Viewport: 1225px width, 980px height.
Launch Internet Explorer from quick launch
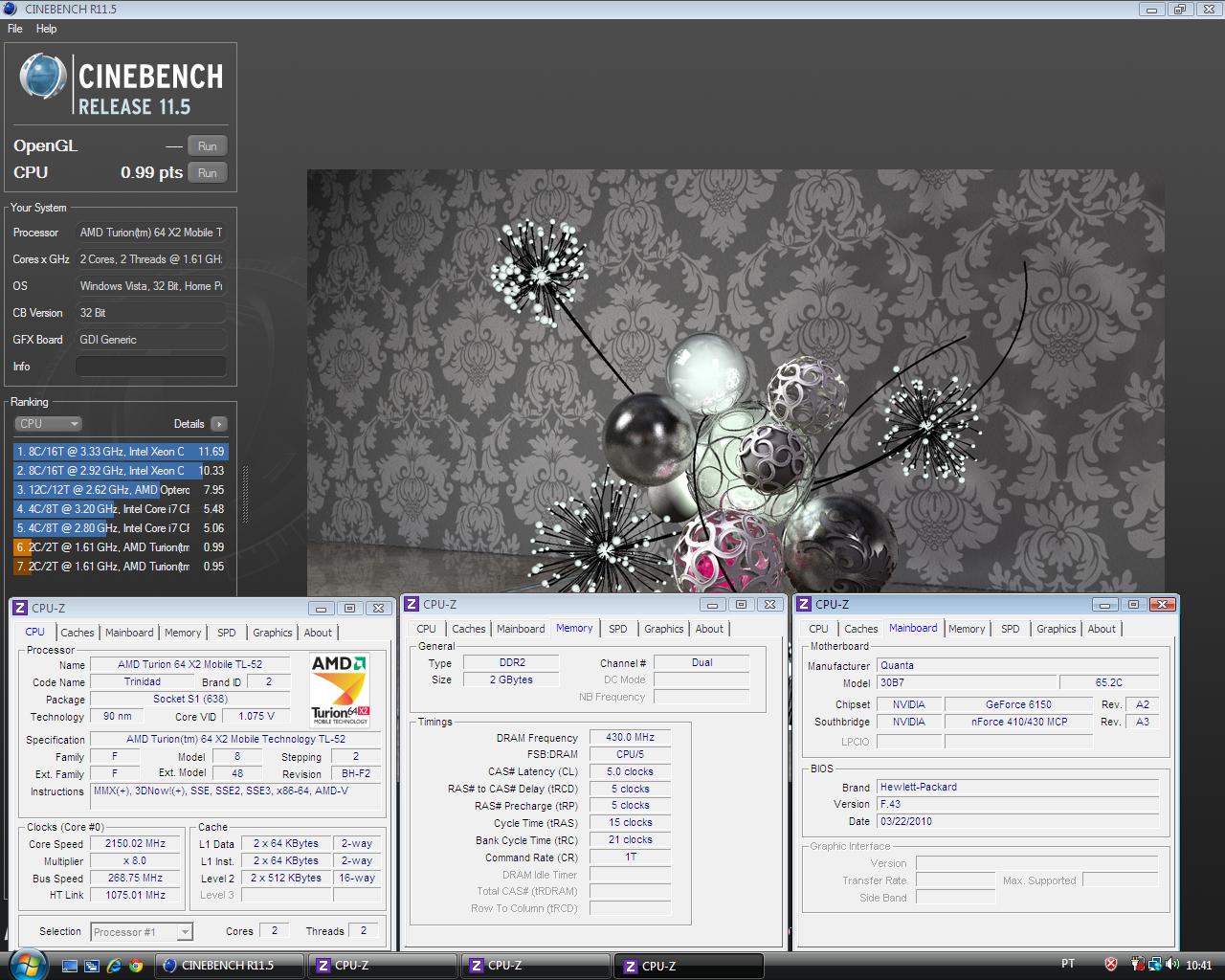point(114,966)
